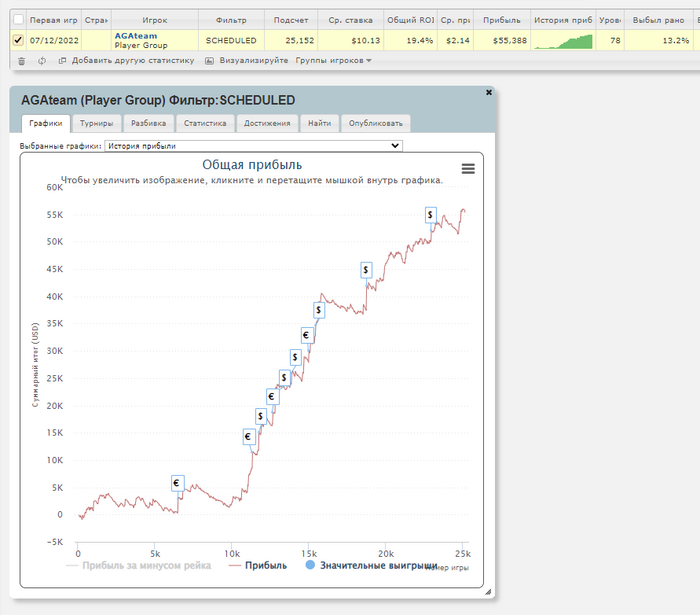Toggle Прибыль за минусом рейка legend
The image size is (700, 615).
point(138,565)
